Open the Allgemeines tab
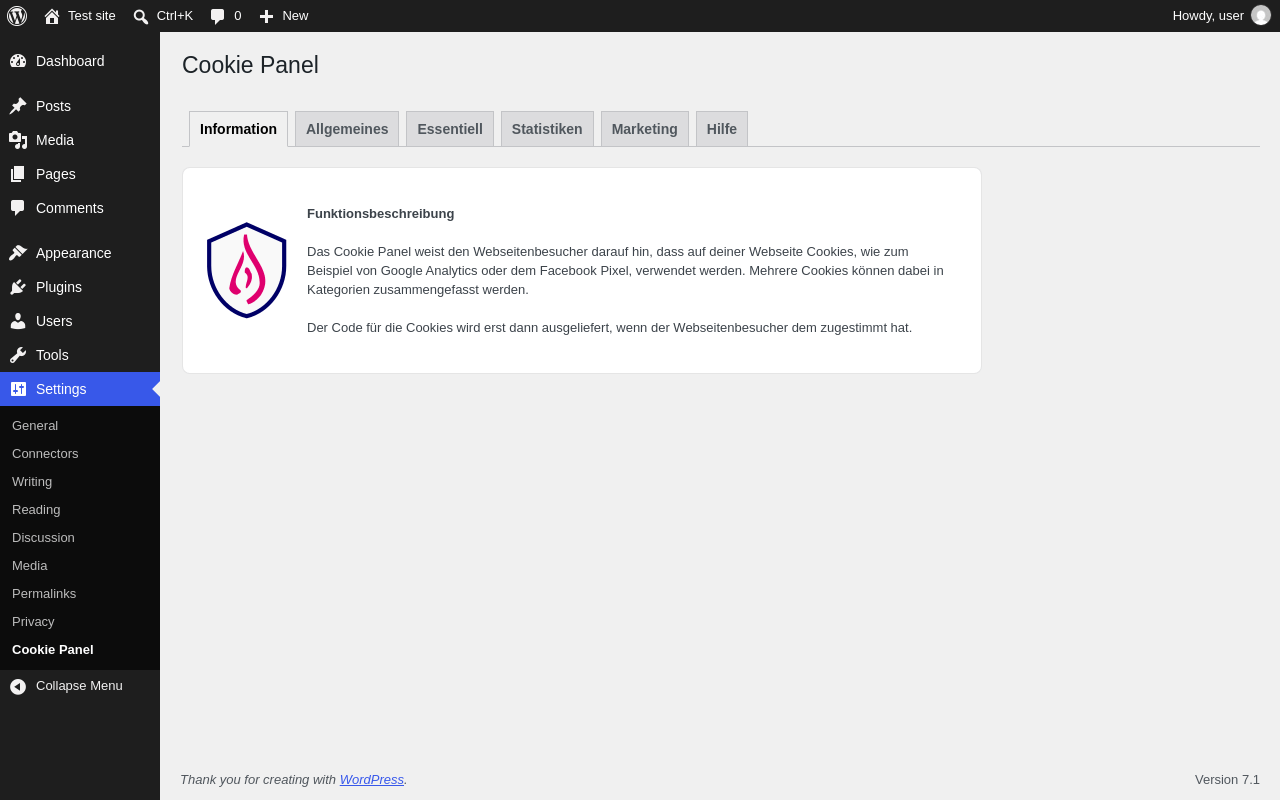The image size is (1280, 800). [x=347, y=129]
